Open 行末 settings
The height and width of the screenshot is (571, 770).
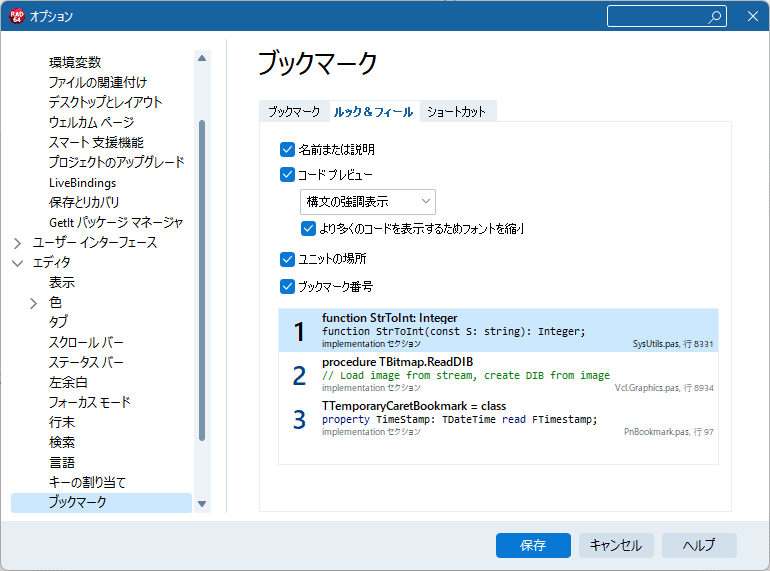pos(62,423)
